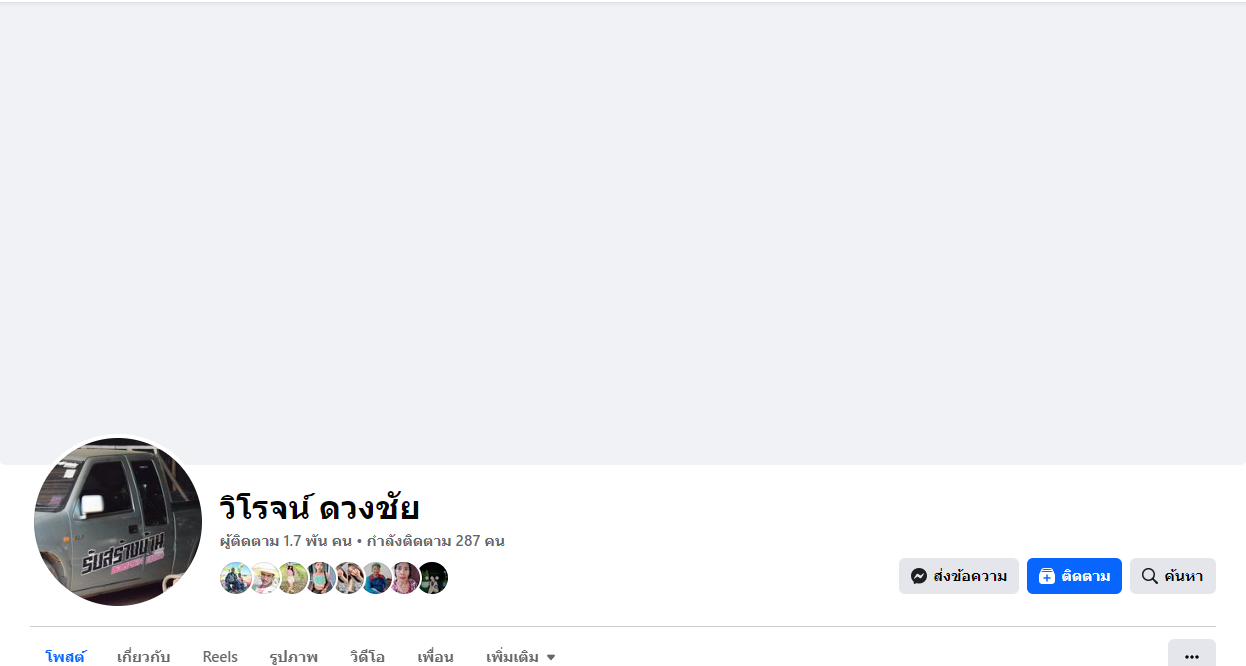Click the Messenger icon in ส่งข้อความ button
1246x666 pixels.
coord(919,576)
